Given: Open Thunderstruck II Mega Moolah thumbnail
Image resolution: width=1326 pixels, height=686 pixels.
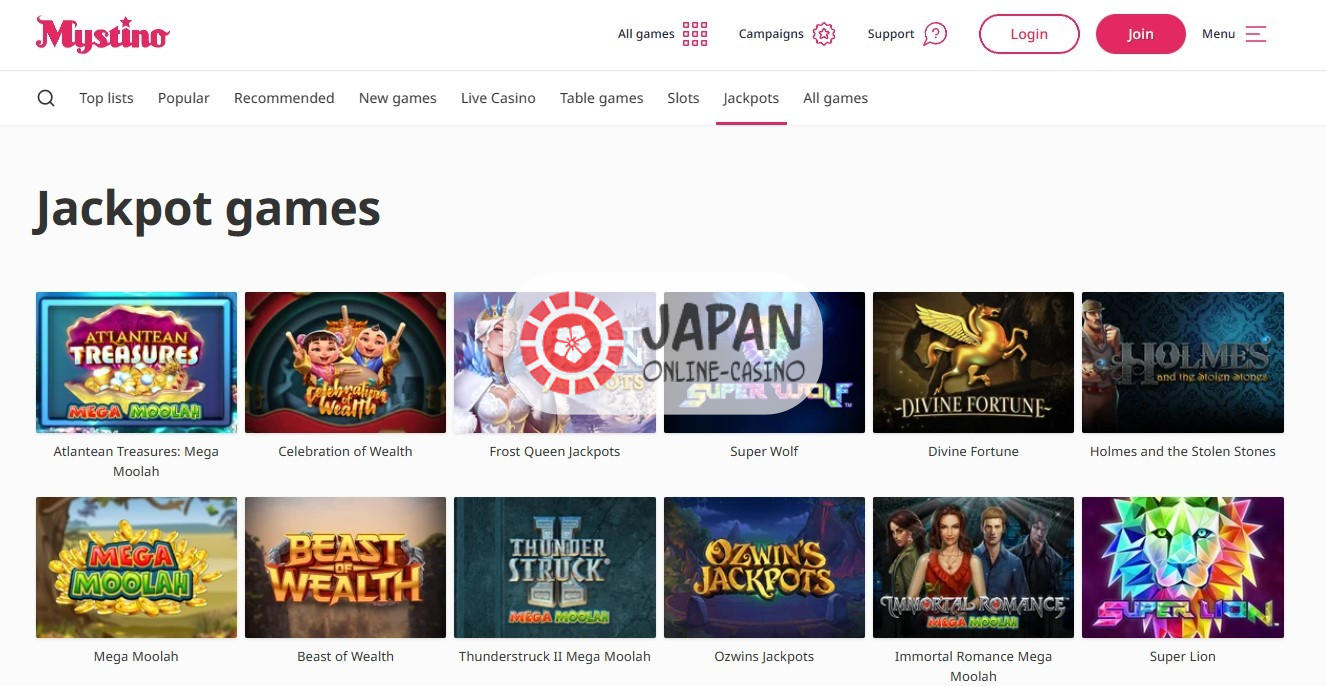Looking at the screenshot, I should pyautogui.click(x=555, y=567).
